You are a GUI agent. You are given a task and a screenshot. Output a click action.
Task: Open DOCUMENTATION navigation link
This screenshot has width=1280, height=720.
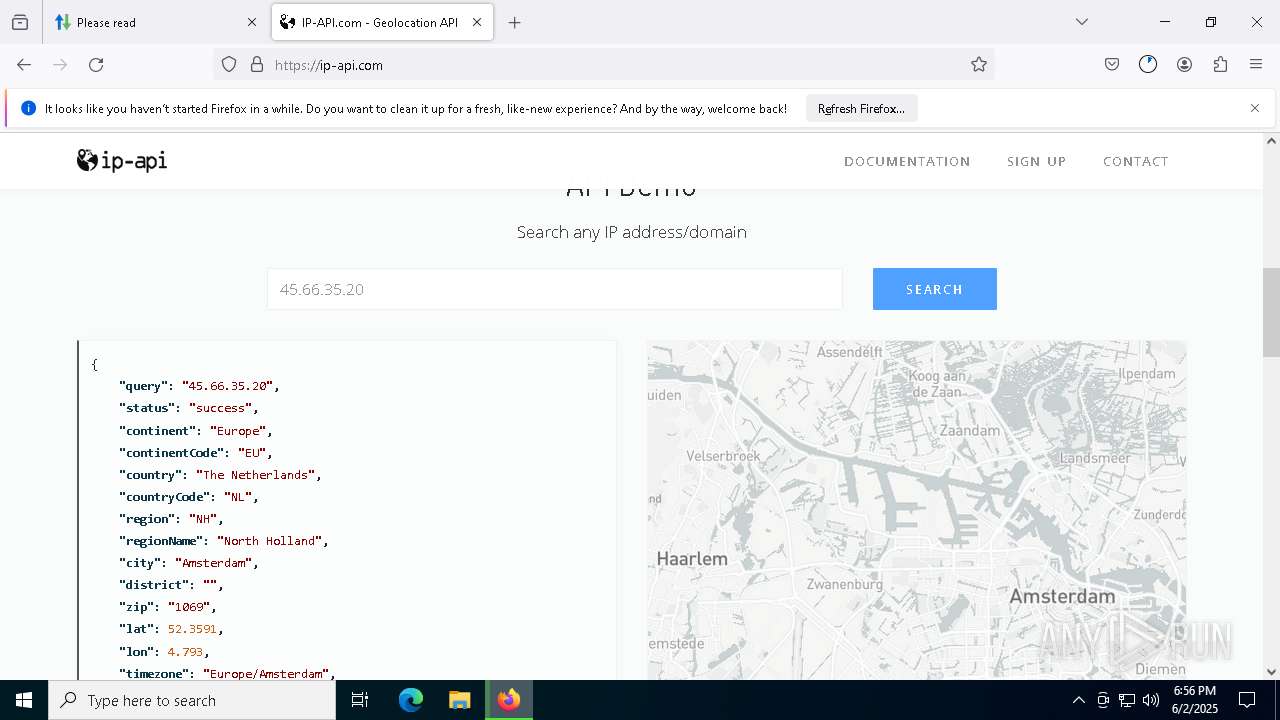(x=907, y=161)
